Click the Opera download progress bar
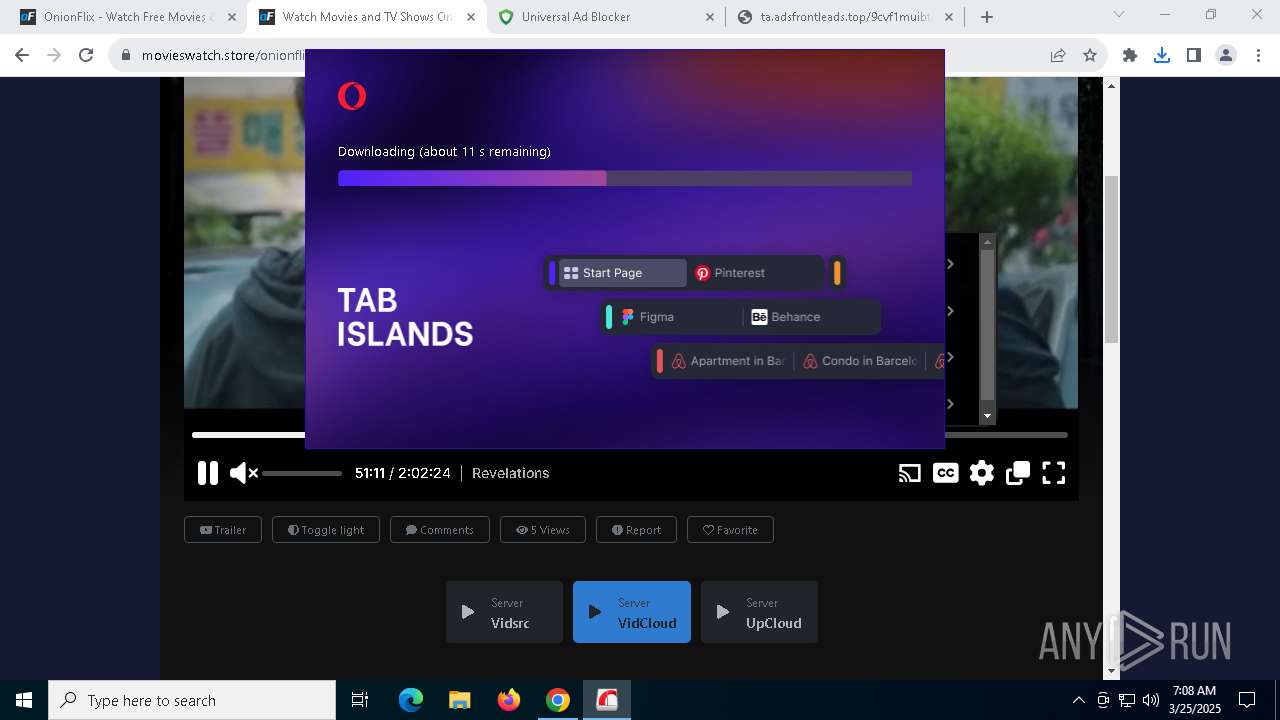Image resolution: width=1280 pixels, height=720 pixels. pos(625,178)
